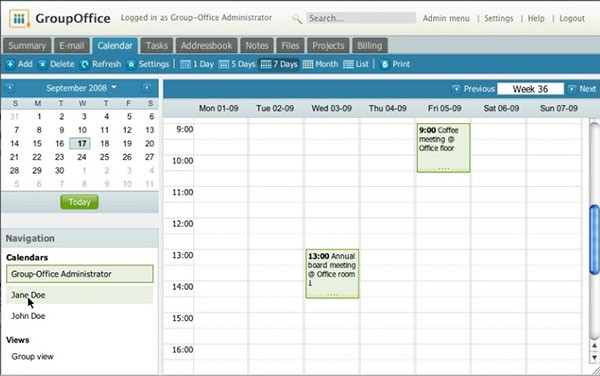Open the 13:00 Annual board meeting event
Screen dimensions: 600x376
[x=332, y=274]
